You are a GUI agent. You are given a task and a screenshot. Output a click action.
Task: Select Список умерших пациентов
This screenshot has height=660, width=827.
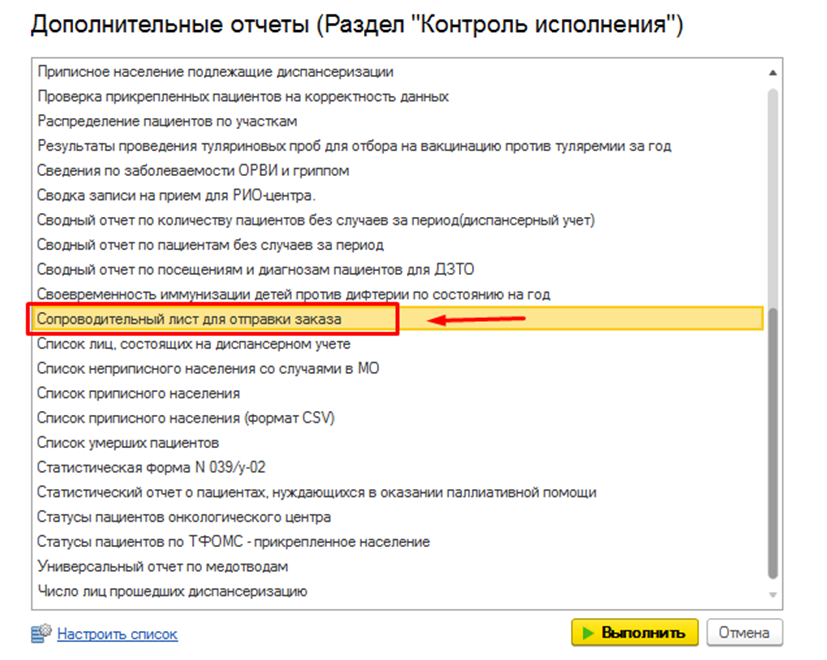point(127,443)
